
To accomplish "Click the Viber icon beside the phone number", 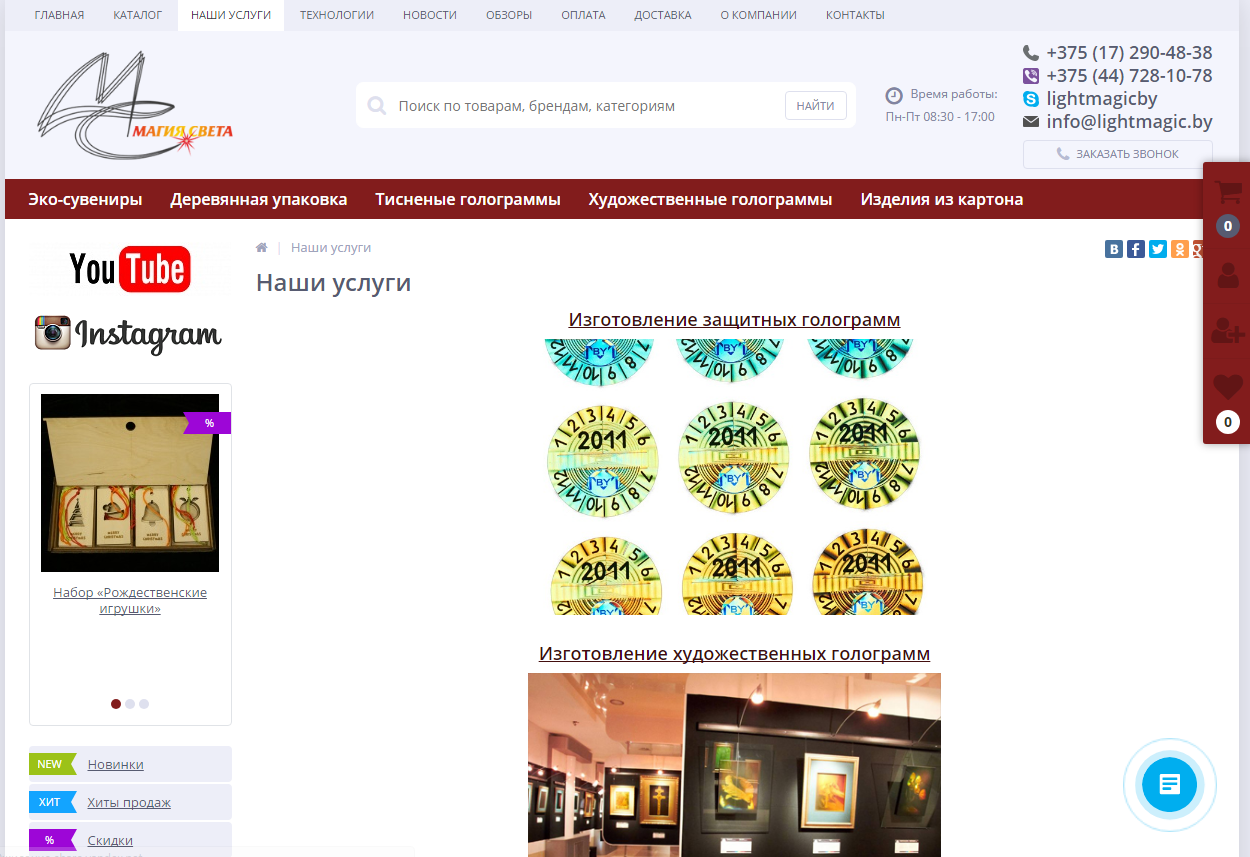I will (x=1031, y=76).
